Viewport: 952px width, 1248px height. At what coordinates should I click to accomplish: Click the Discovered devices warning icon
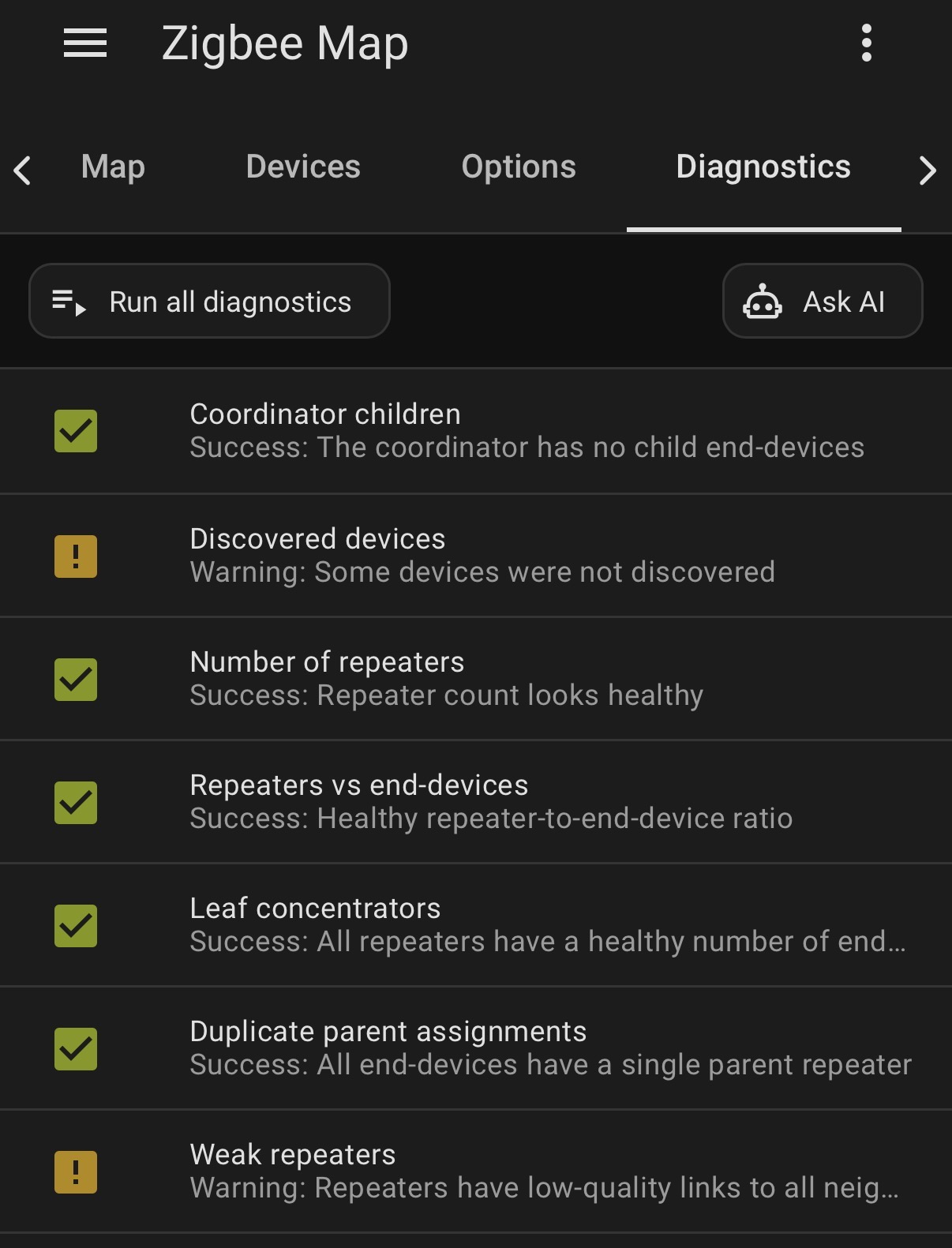[76, 557]
